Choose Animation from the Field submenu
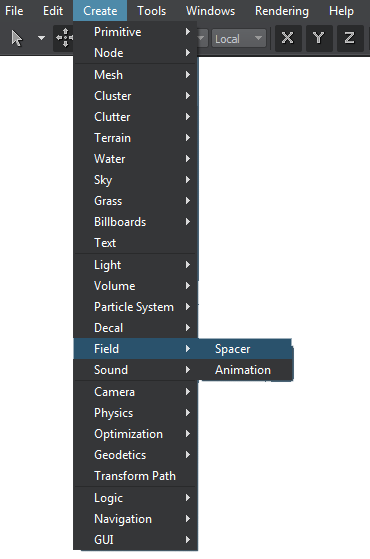The image size is (370, 559). pos(245,370)
